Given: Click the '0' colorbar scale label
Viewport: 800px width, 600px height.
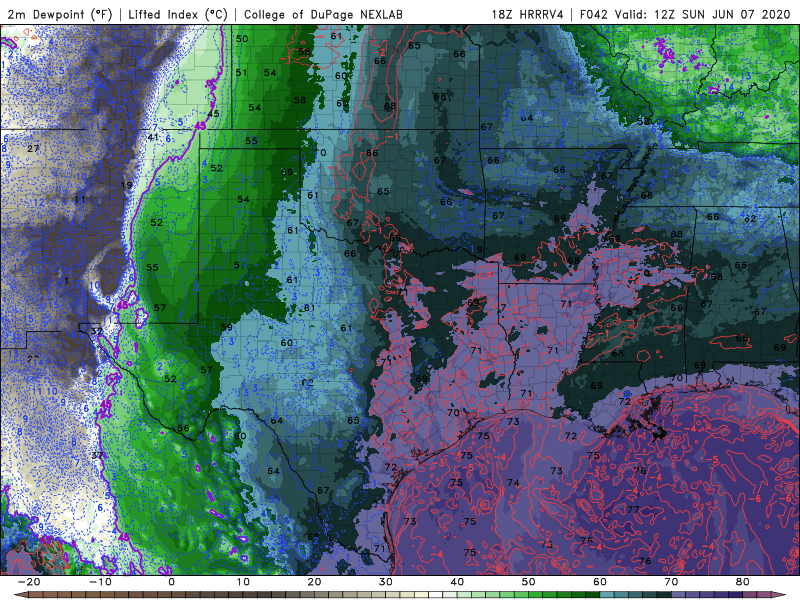Looking at the screenshot, I should click(171, 582).
